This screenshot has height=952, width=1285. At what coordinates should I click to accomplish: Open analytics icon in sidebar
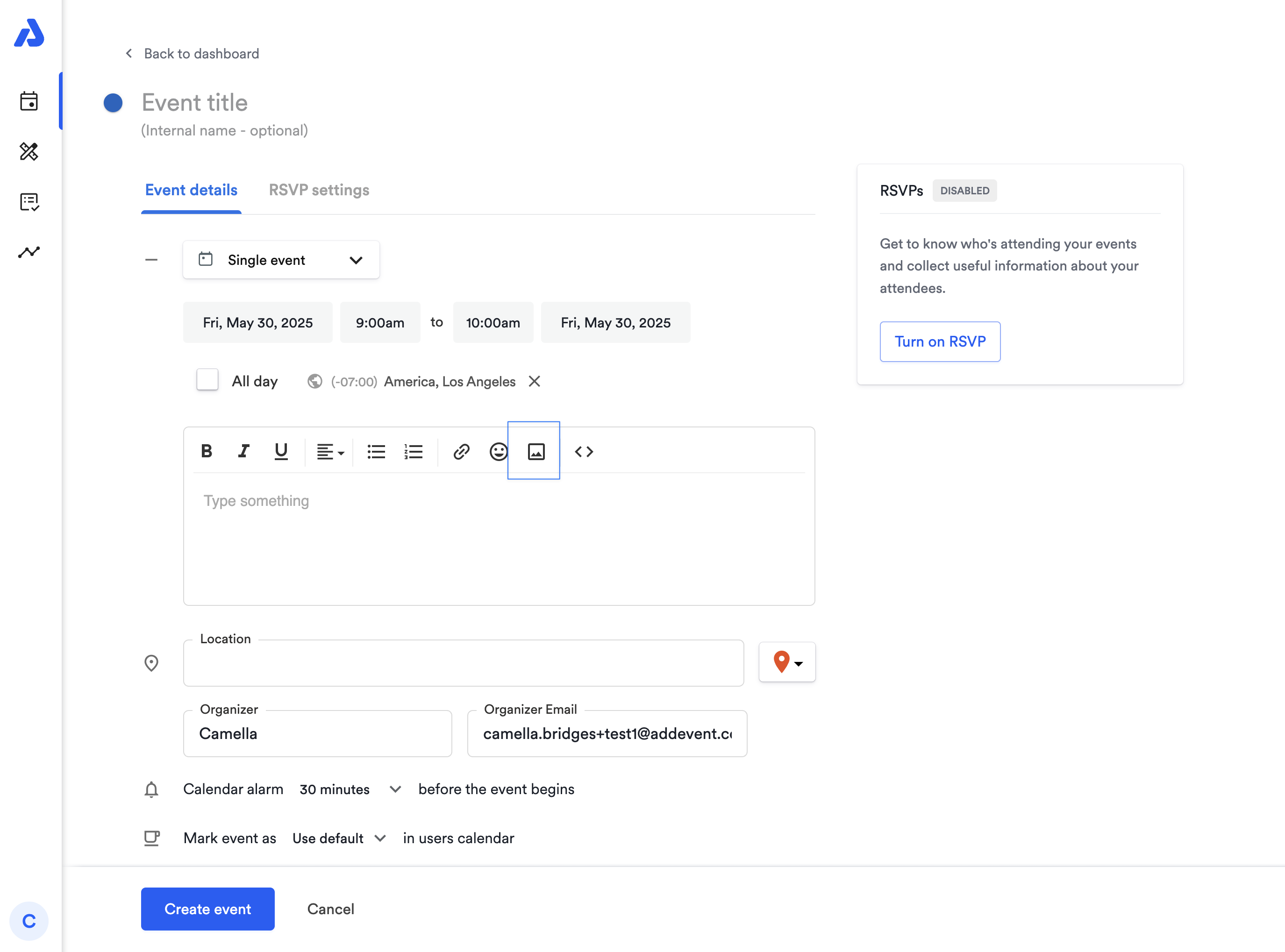(29, 252)
